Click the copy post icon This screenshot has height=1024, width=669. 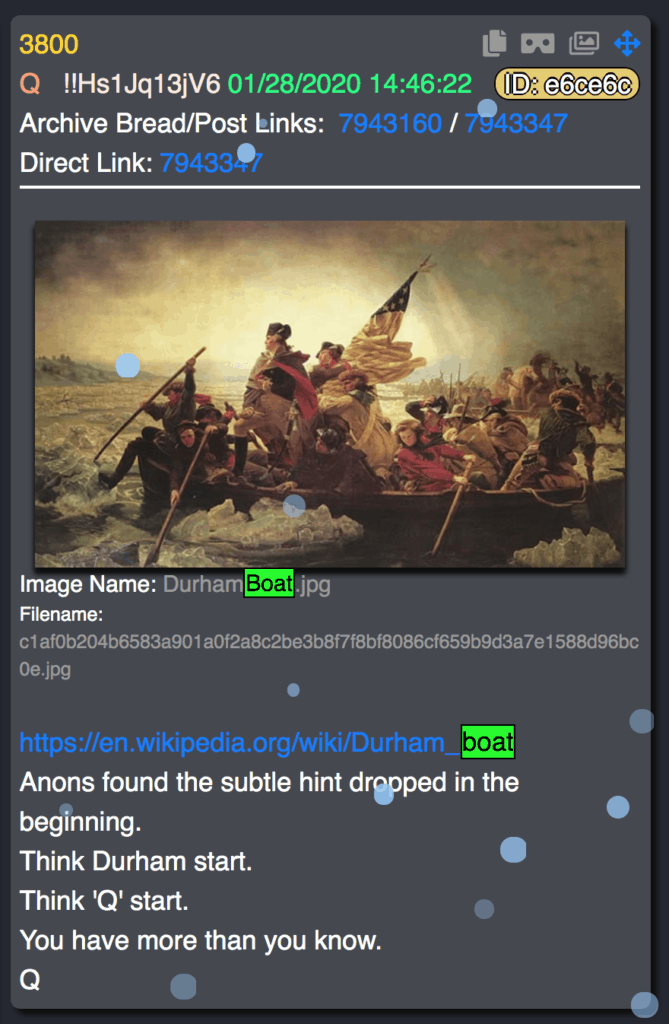point(495,43)
